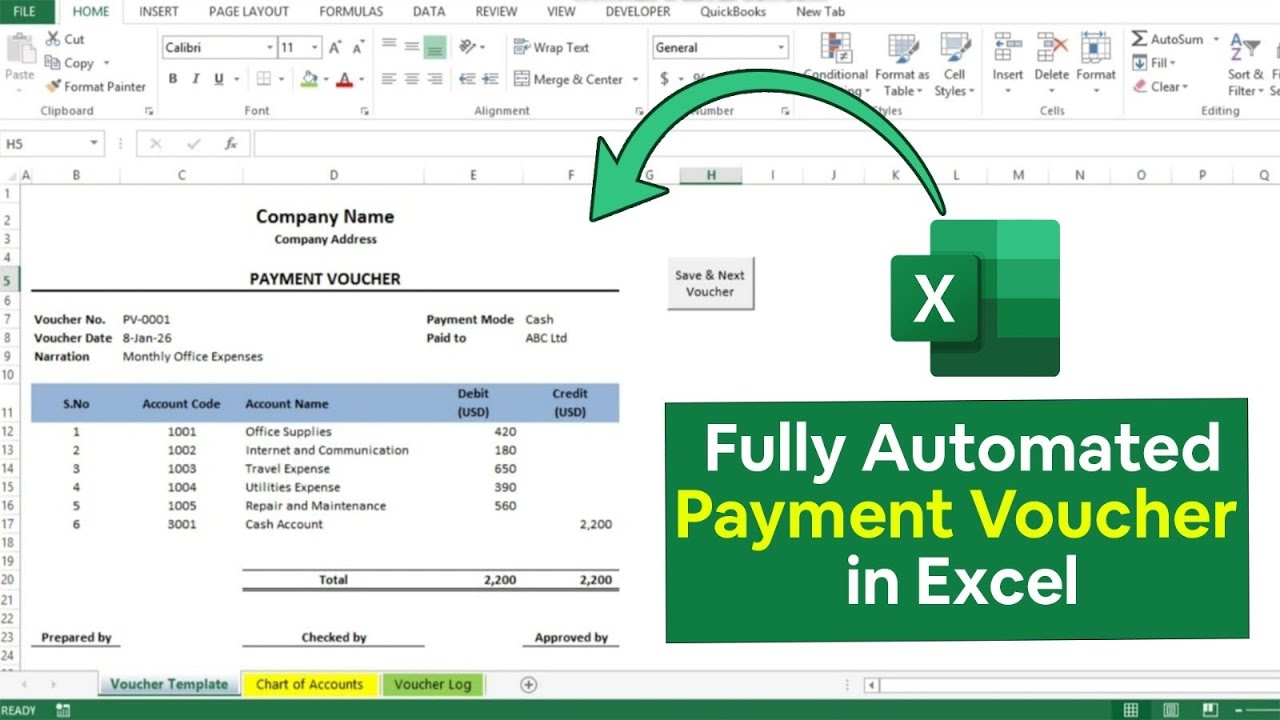1280x720 pixels.
Task: Click the Insert cells icon
Action: (x=1007, y=48)
